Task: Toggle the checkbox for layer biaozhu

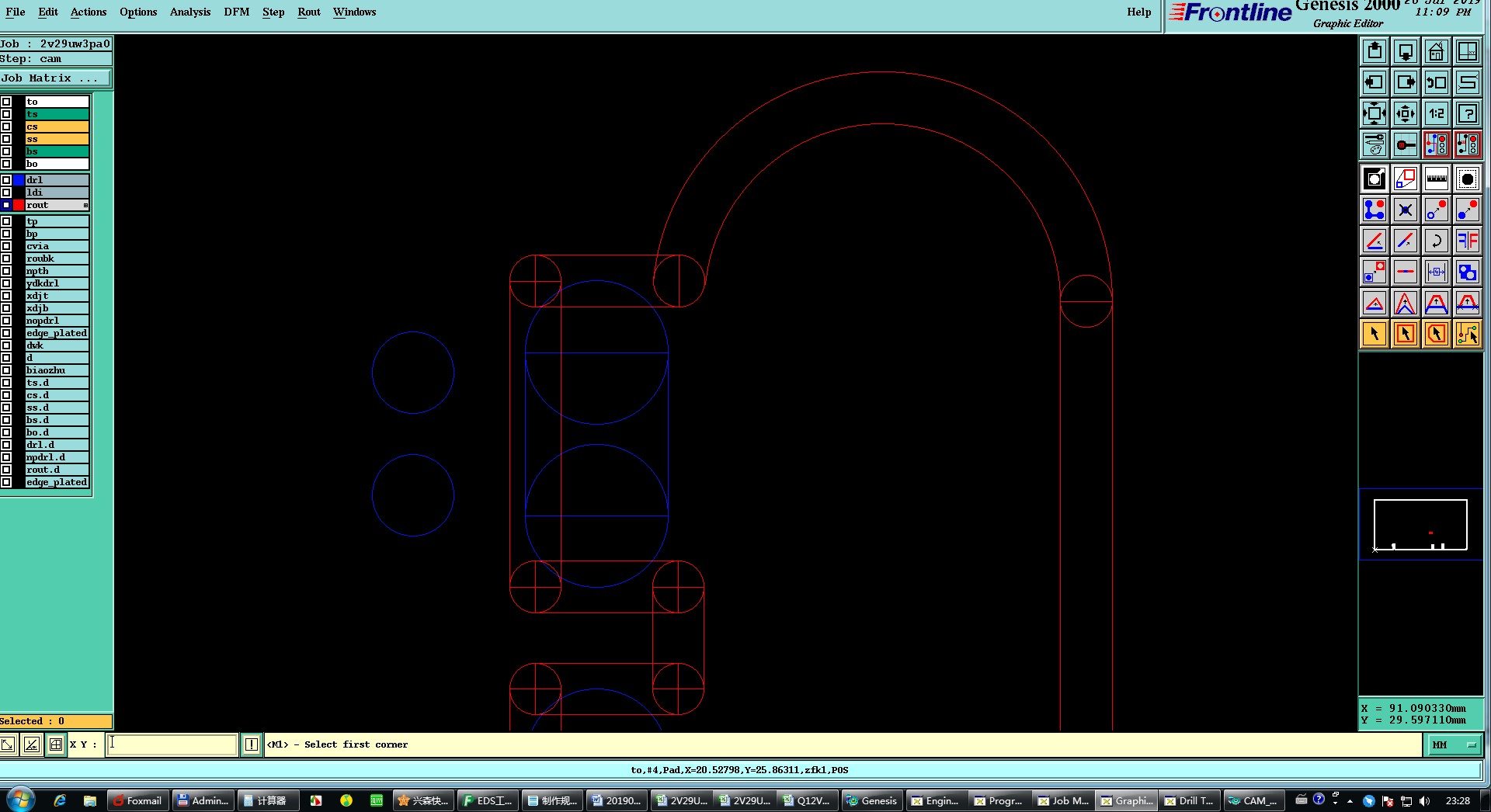Action: (x=6, y=370)
